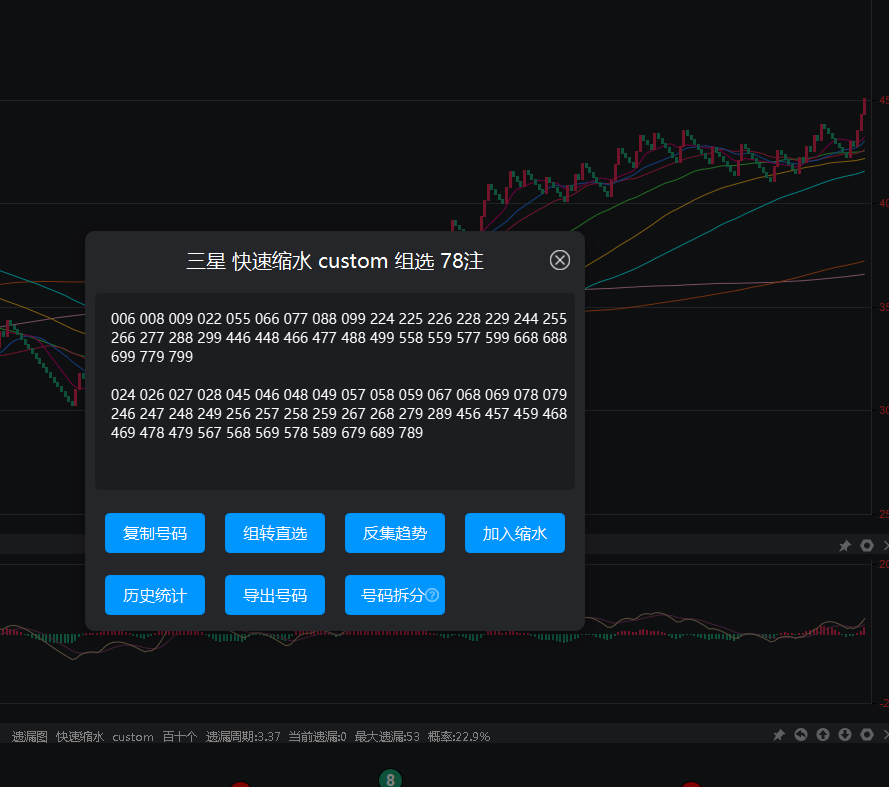
Task: Open 反集趋势 view
Action: click(395, 533)
